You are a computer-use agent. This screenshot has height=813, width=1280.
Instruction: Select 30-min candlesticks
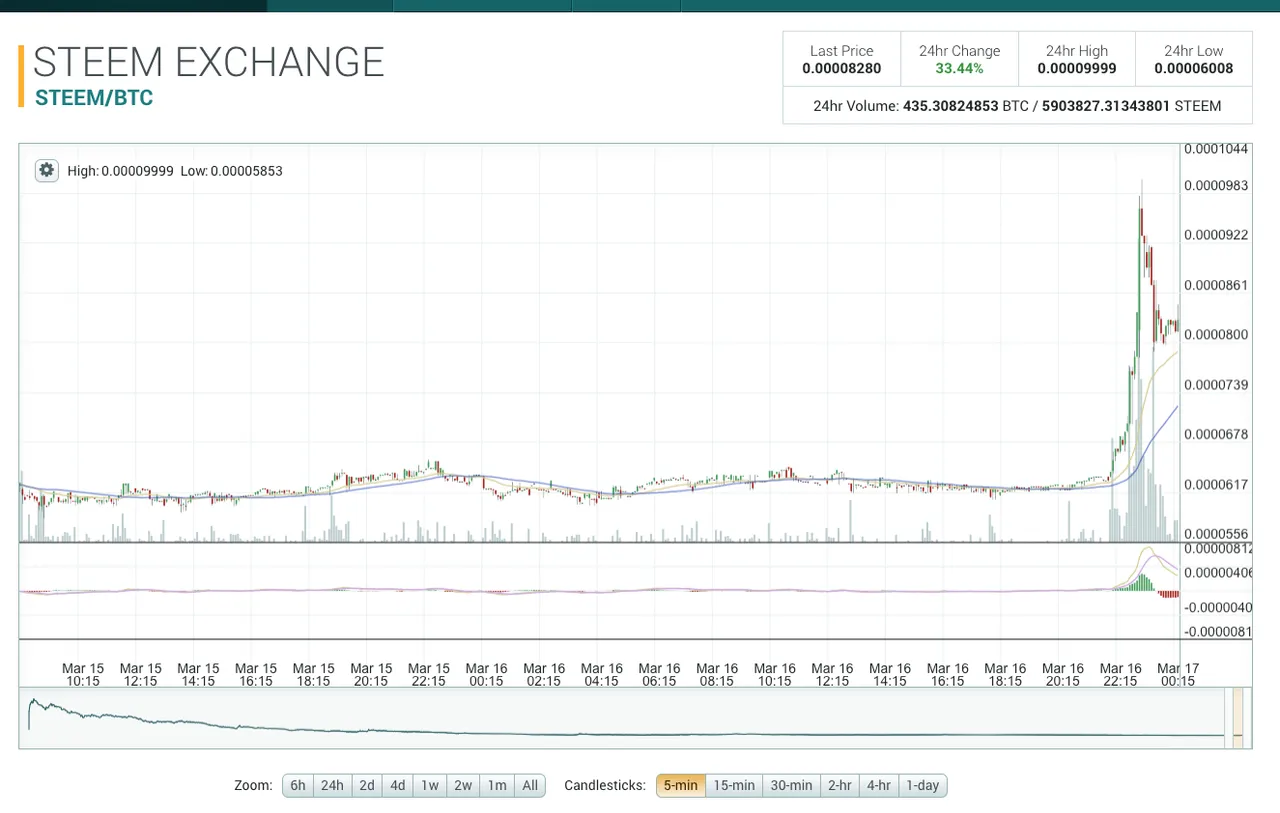coord(791,785)
